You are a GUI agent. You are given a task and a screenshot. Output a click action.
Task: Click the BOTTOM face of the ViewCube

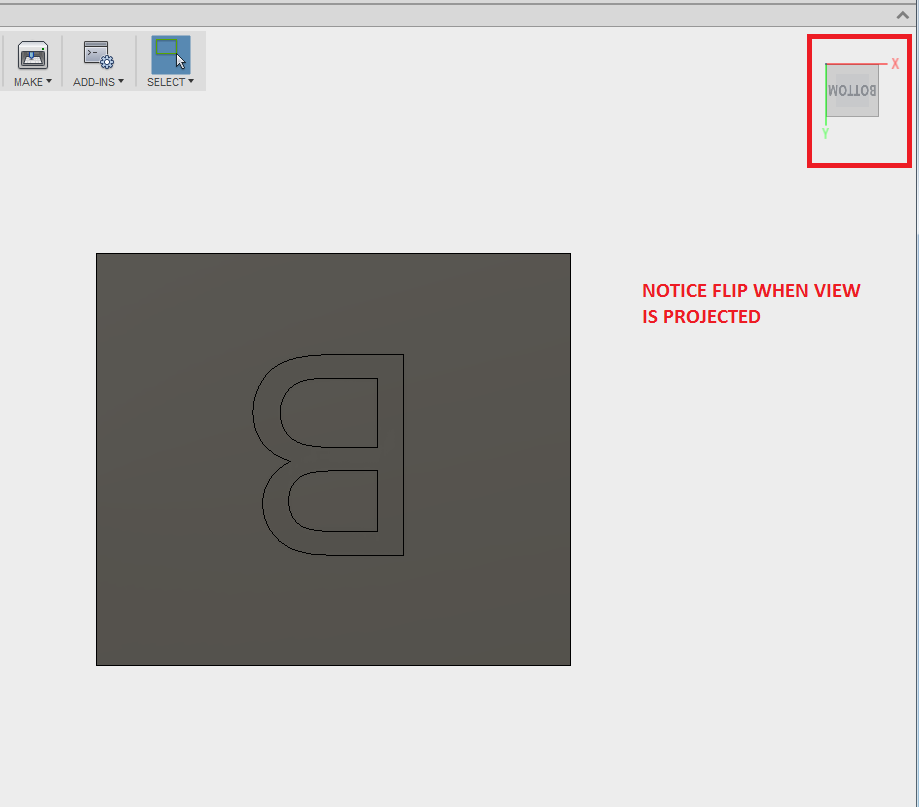click(x=852, y=91)
